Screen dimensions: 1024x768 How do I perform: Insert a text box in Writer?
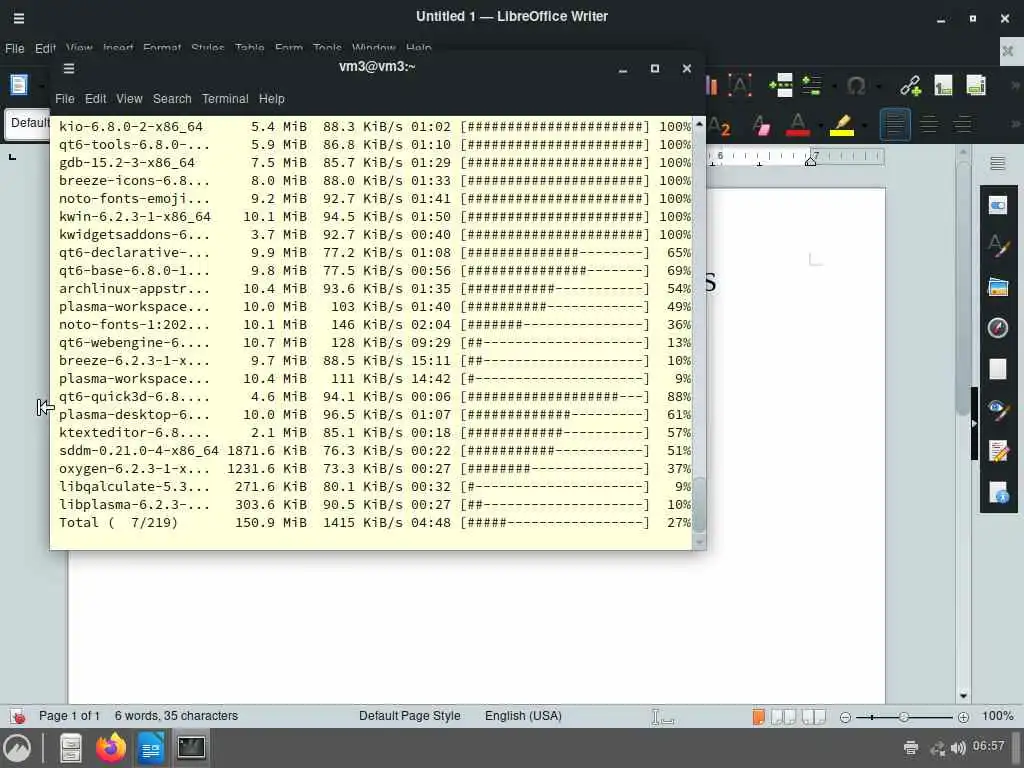pos(740,86)
